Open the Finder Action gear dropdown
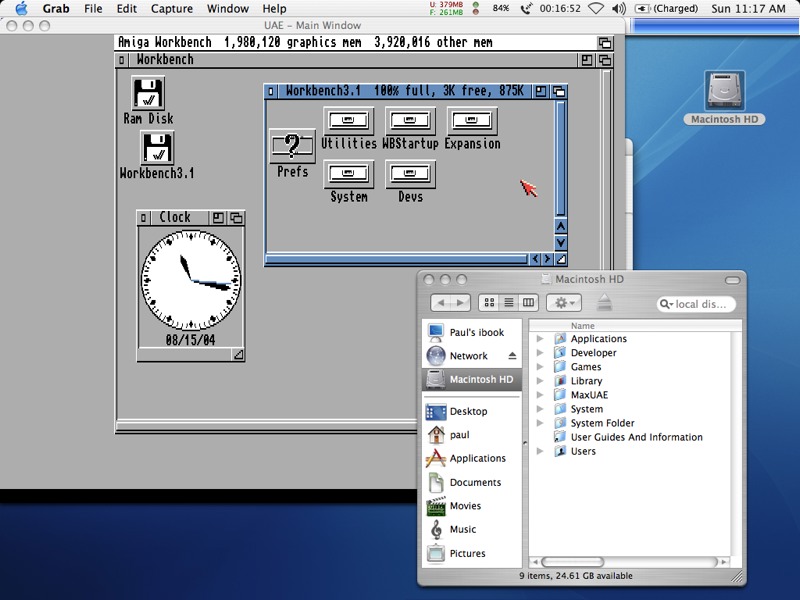Viewport: 800px width, 600px height. pos(564,303)
